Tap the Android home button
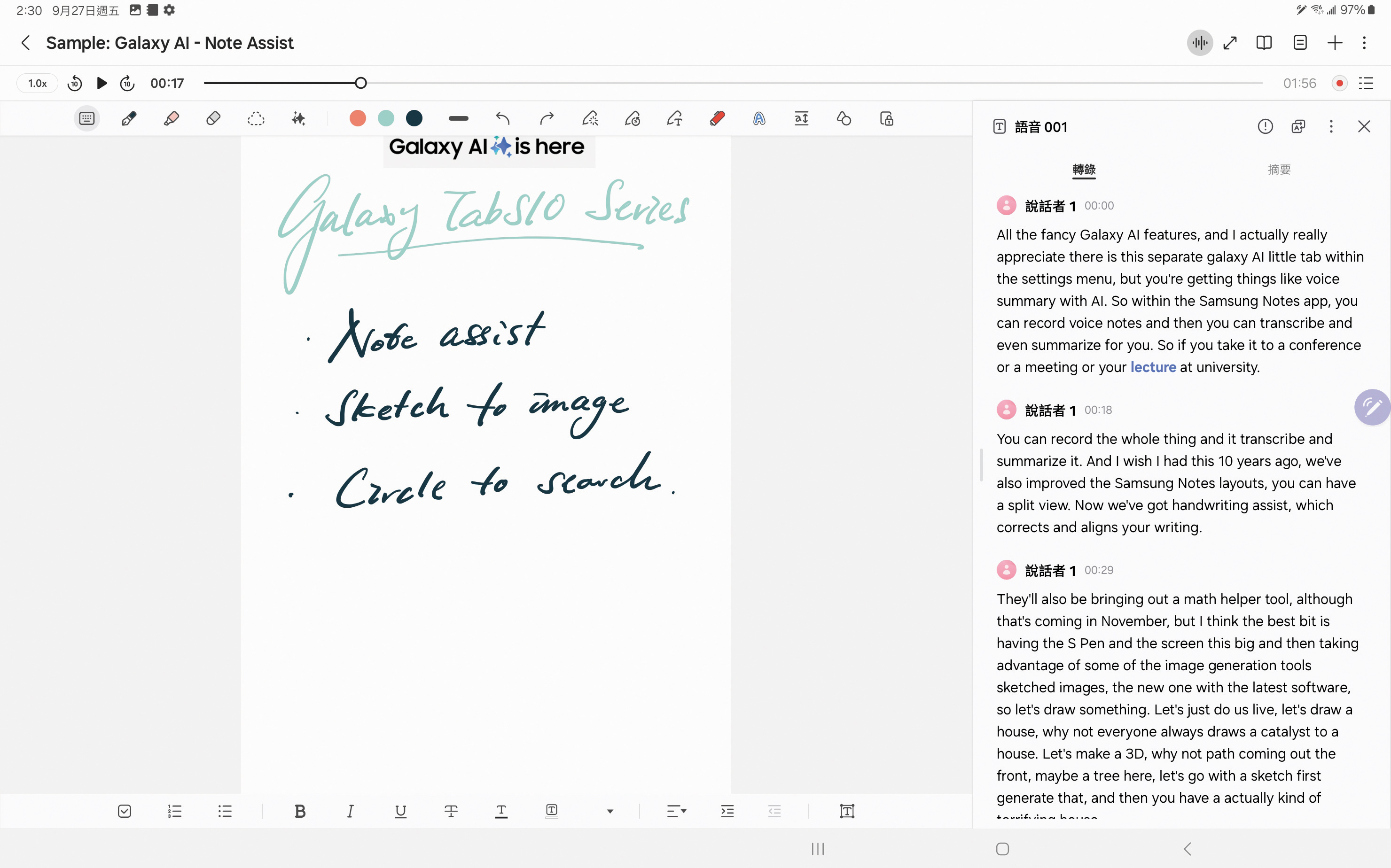The image size is (1391, 868). coord(1002,848)
